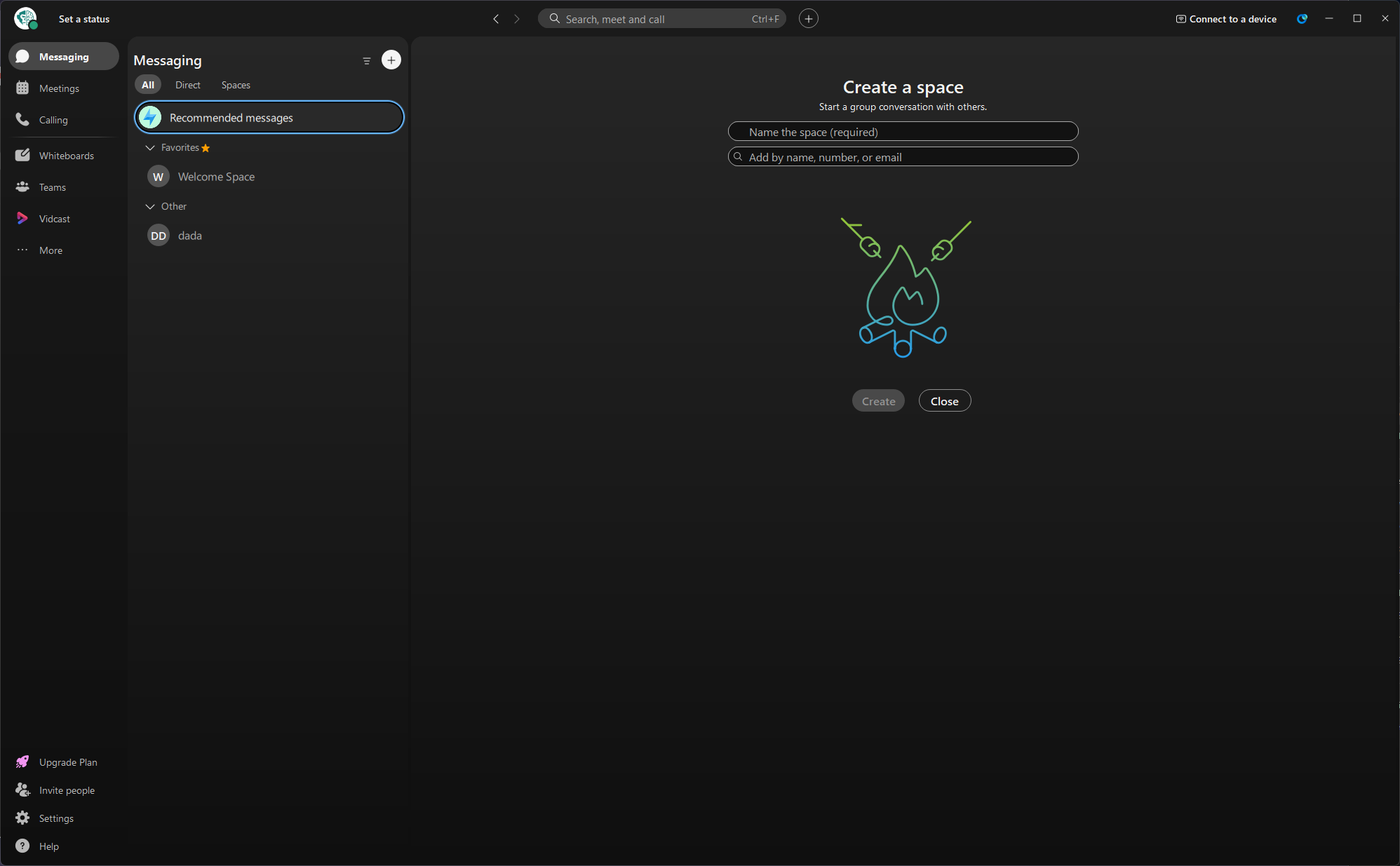Image resolution: width=1400 pixels, height=866 pixels.
Task: Click the Close button in Create a space
Action: 945,400
